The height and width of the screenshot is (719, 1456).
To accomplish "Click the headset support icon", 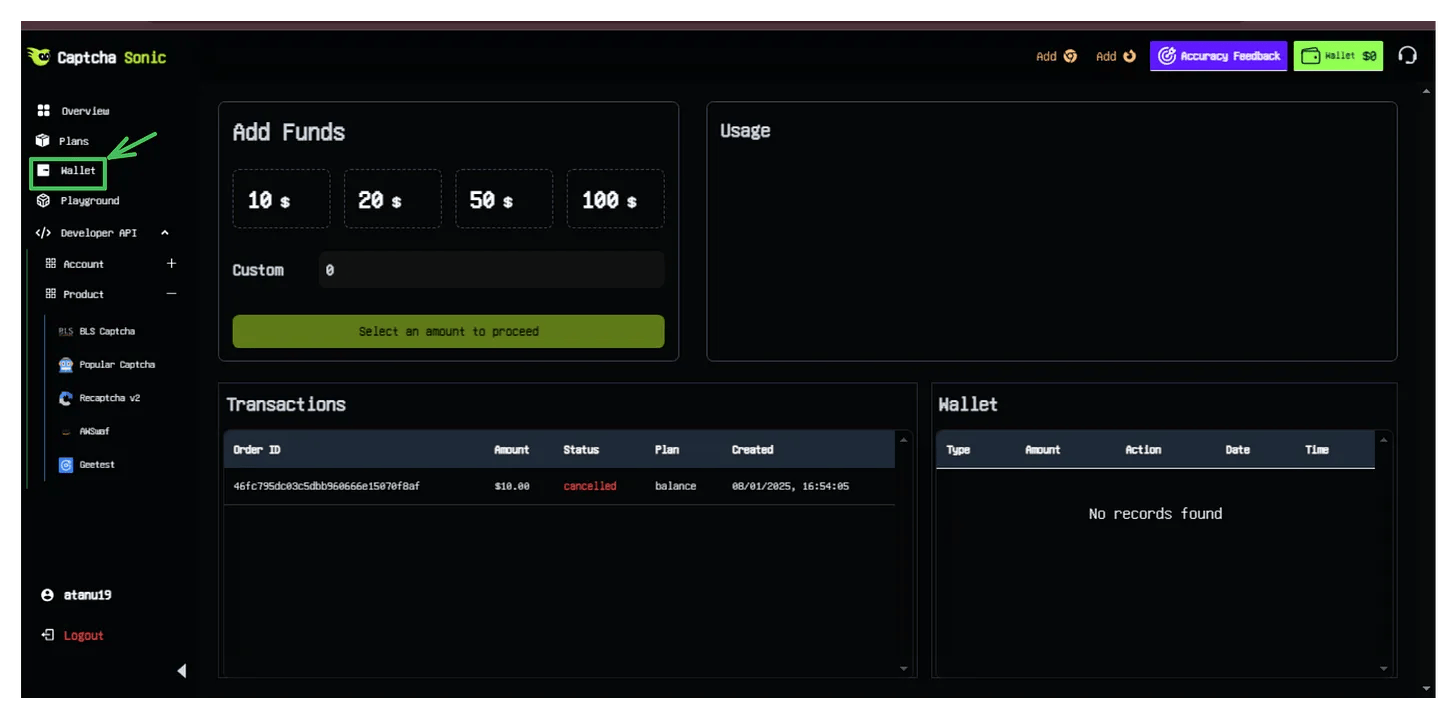I will pos(1407,56).
